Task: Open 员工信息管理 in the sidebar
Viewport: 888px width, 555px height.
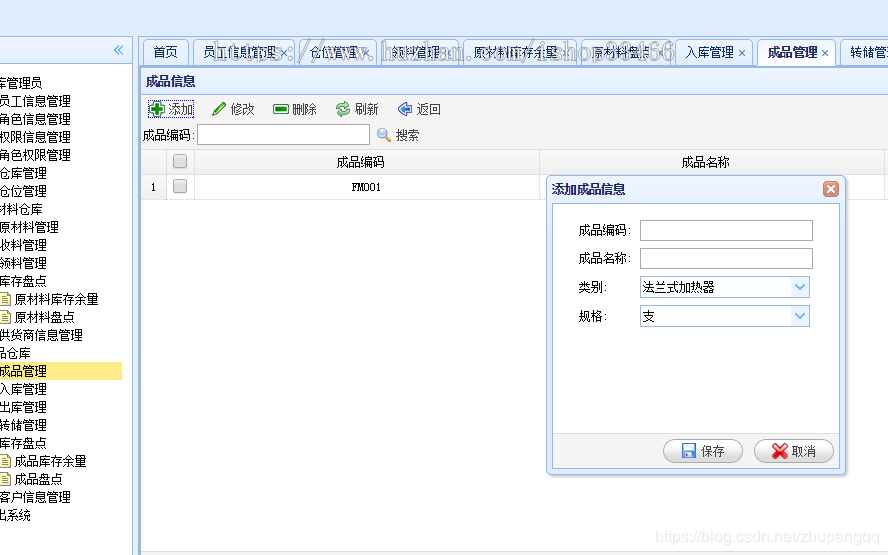Action: tap(35, 101)
